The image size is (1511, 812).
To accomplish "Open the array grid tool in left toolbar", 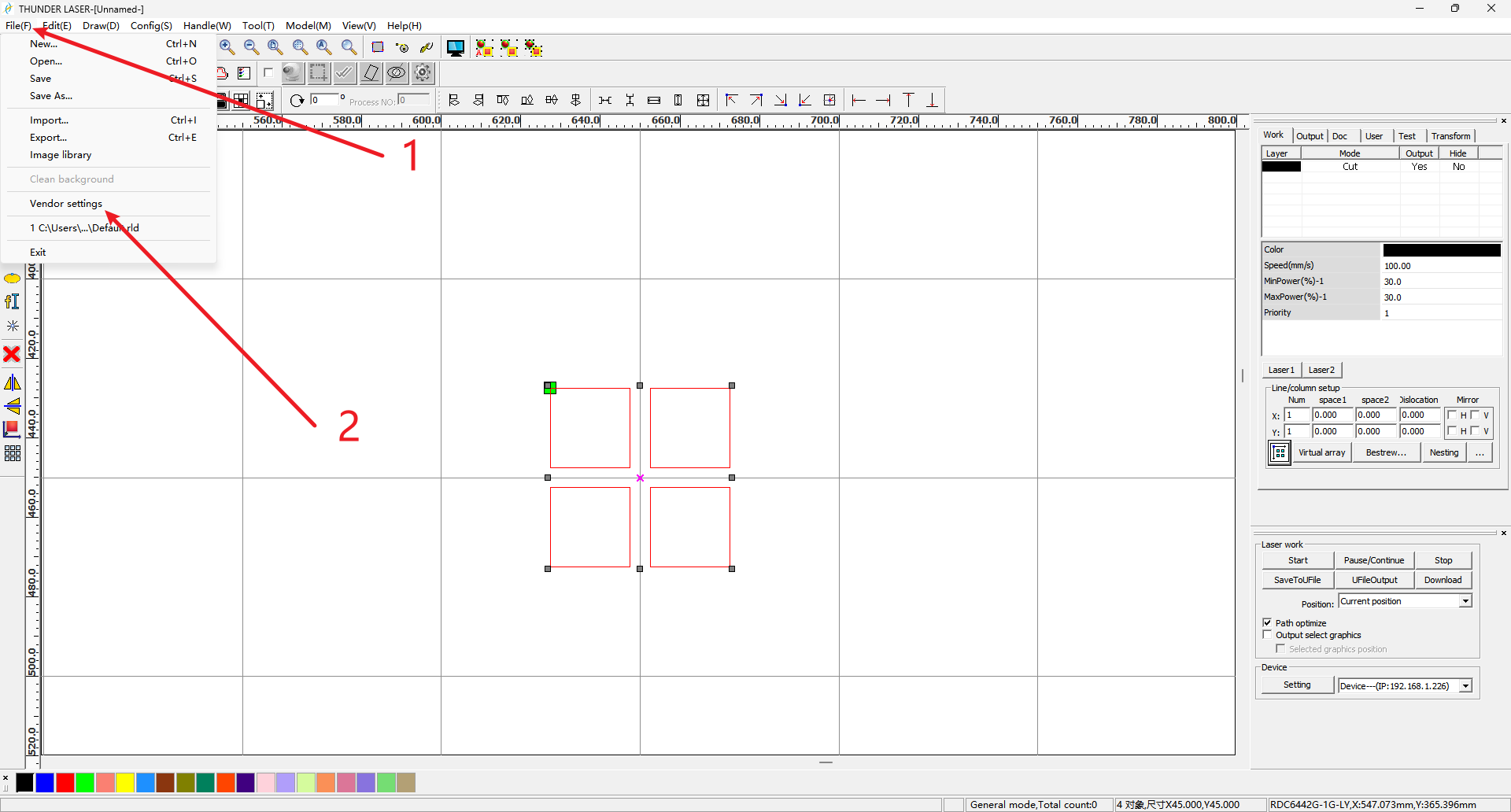I will [12, 453].
